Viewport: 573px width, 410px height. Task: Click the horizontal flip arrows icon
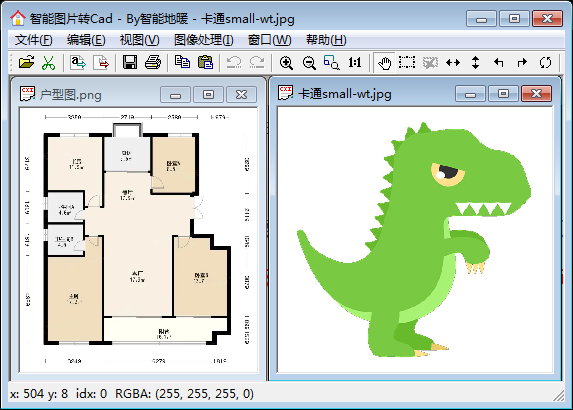[x=453, y=62]
